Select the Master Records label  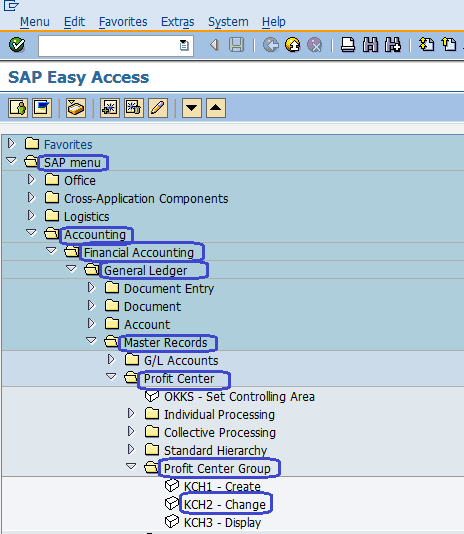(166, 343)
